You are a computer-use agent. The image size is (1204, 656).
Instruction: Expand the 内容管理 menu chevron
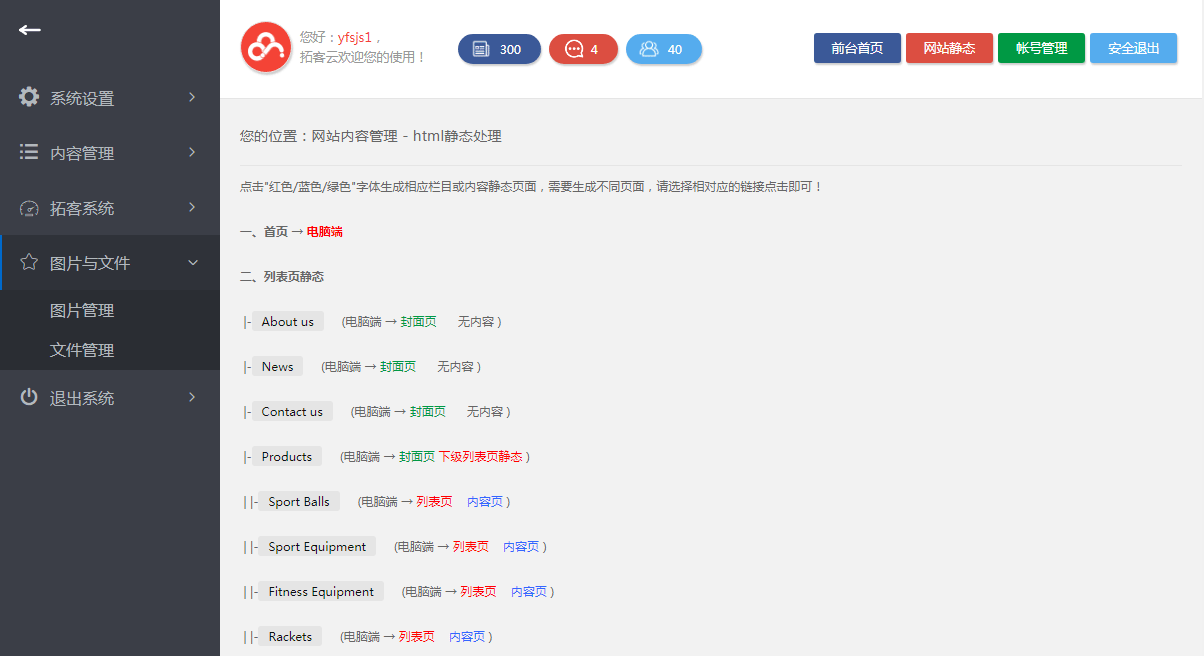[x=192, y=152]
